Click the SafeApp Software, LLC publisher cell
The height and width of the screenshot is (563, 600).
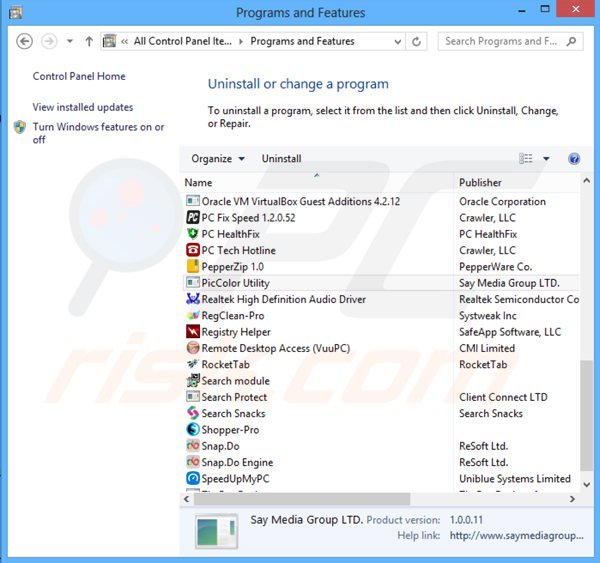(510, 332)
